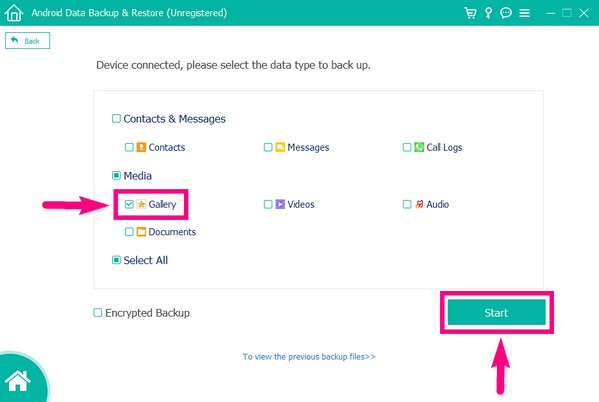Click the orange Contacts icon
Viewport: 599px width, 402px height.
[x=141, y=147]
